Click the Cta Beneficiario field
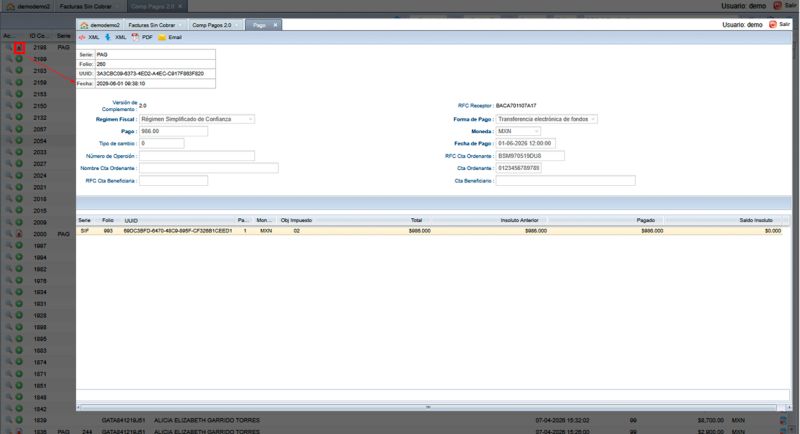 (x=565, y=181)
